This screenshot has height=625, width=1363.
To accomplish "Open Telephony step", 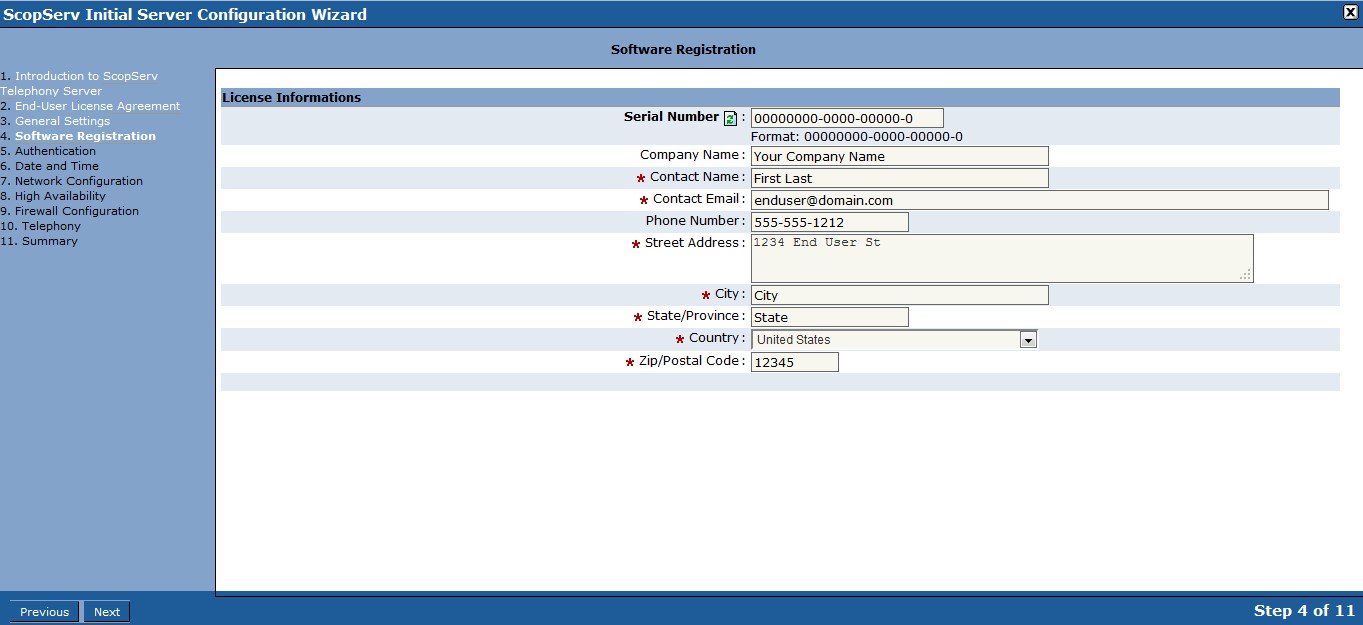I will (51, 226).
